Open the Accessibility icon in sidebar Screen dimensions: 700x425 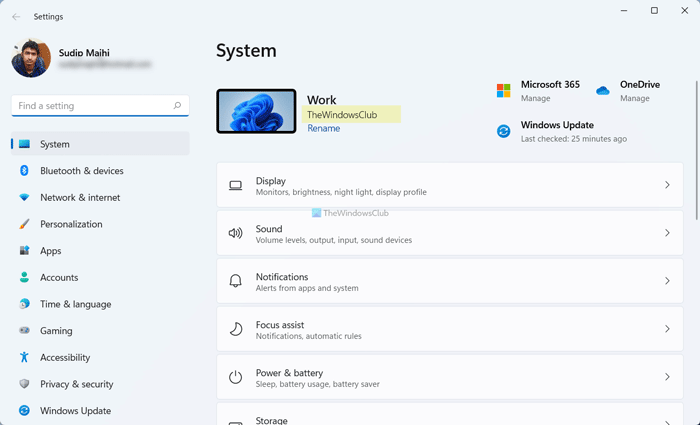(24, 357)
